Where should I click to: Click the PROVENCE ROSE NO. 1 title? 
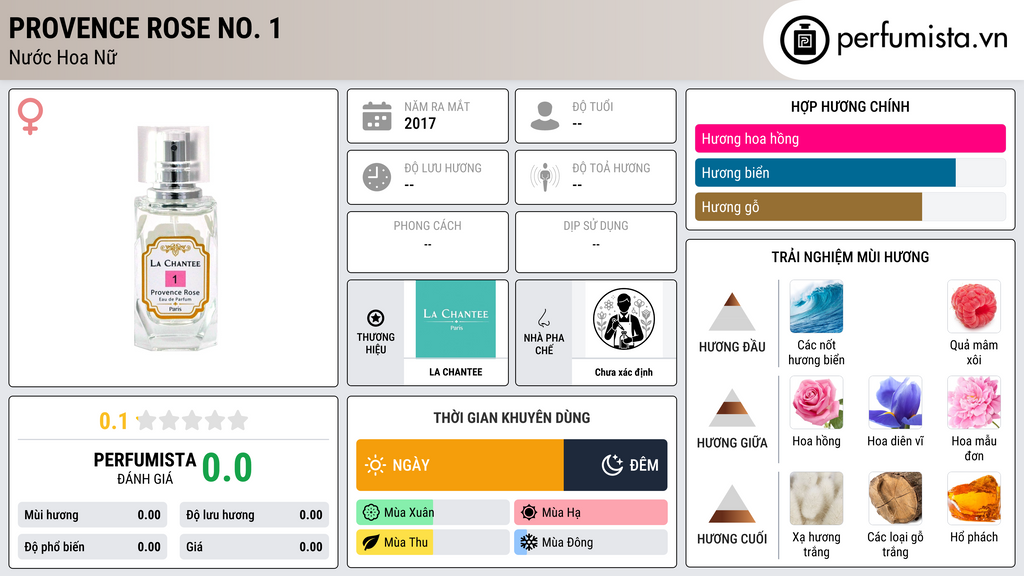145,28
